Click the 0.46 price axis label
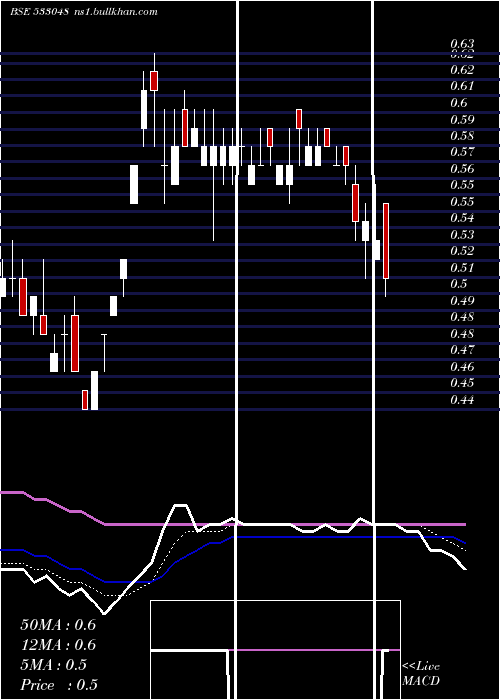 pyautogui.click(x=462, y=367)
